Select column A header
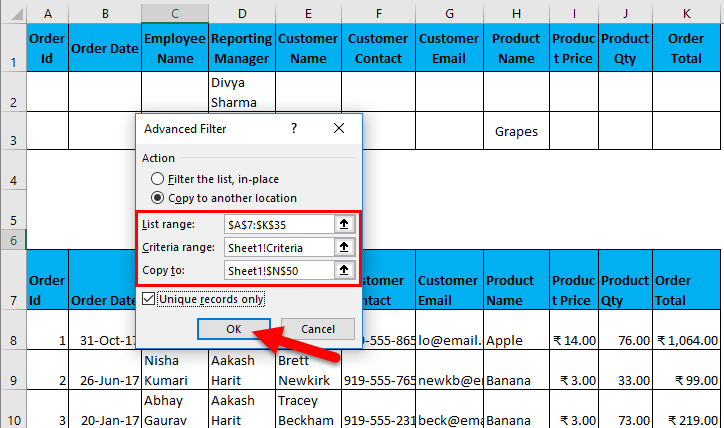The width and height of the screenshot is (724, 428). point(48,14)
